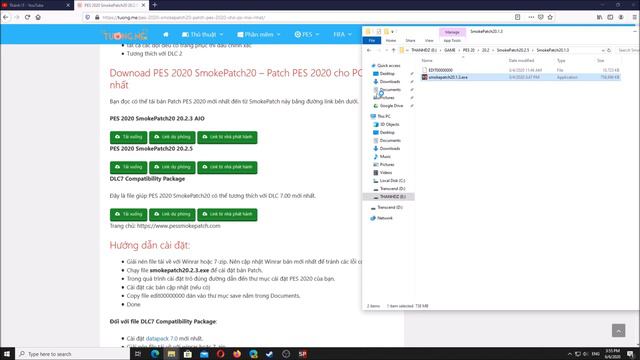Open a new browser tab with plus

tap(155, 5)
